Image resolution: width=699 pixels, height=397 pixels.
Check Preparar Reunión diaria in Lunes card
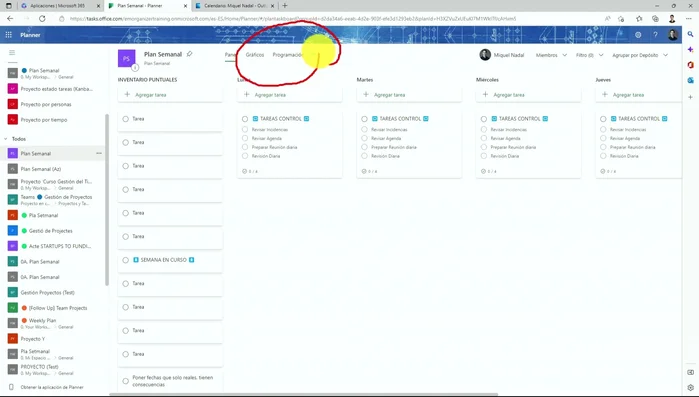click(245, 147)
